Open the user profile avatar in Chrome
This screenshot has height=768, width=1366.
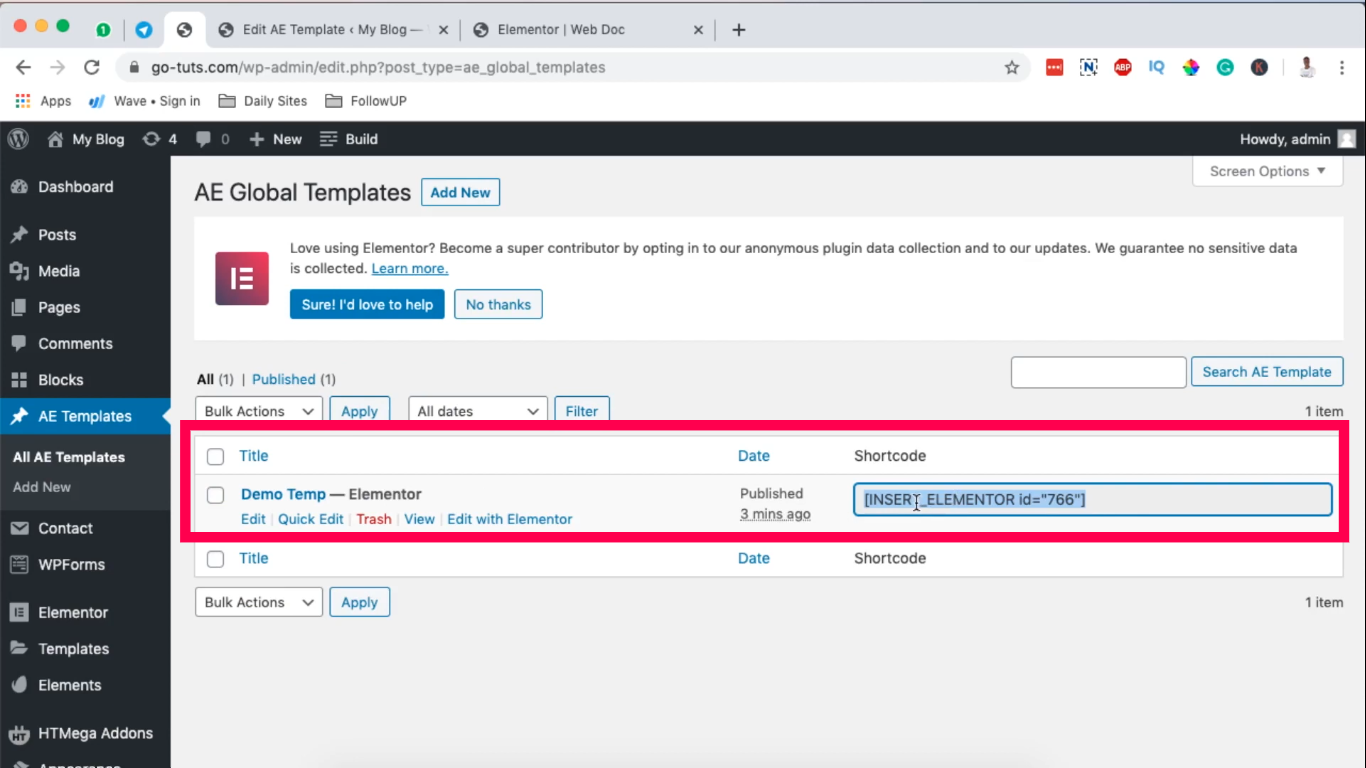[x=1306, y=67]
